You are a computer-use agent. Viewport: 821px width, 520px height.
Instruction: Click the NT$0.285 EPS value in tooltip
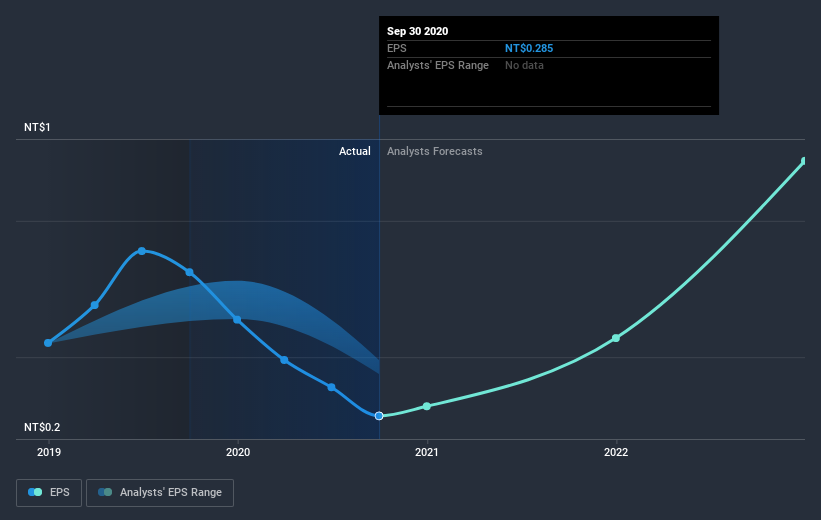[529, 48]
